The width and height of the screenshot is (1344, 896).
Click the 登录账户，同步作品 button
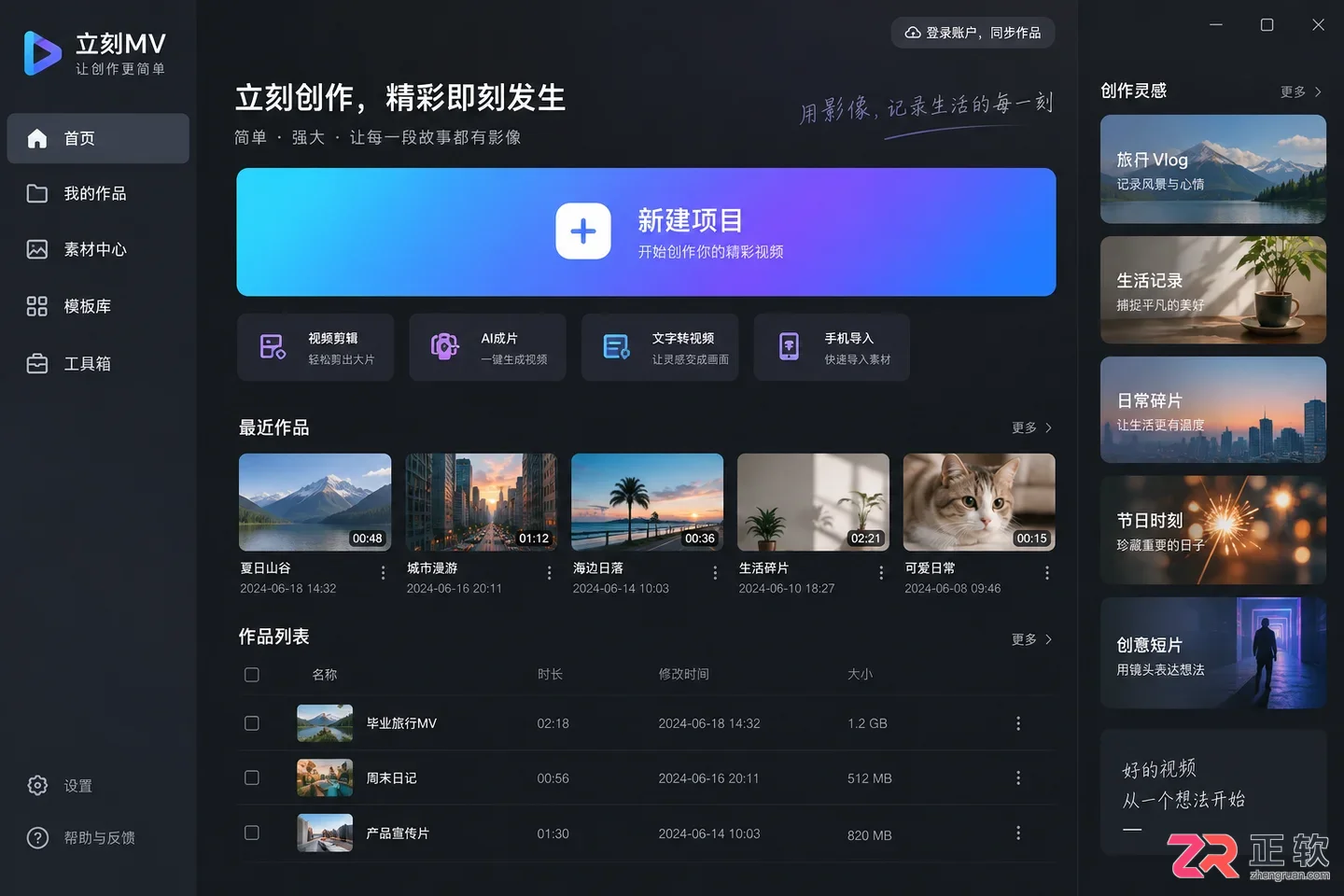973,33
